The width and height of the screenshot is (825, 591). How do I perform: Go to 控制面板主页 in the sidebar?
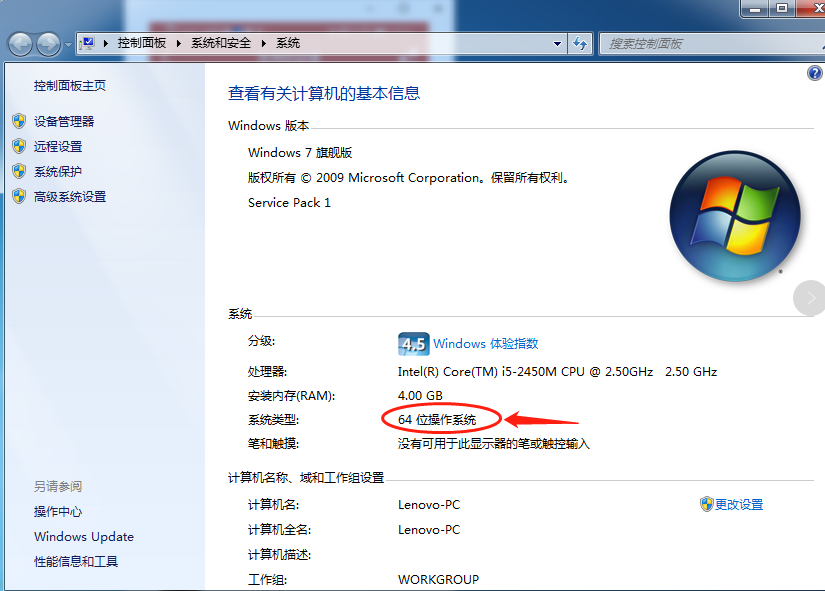[x=70, y=86]
